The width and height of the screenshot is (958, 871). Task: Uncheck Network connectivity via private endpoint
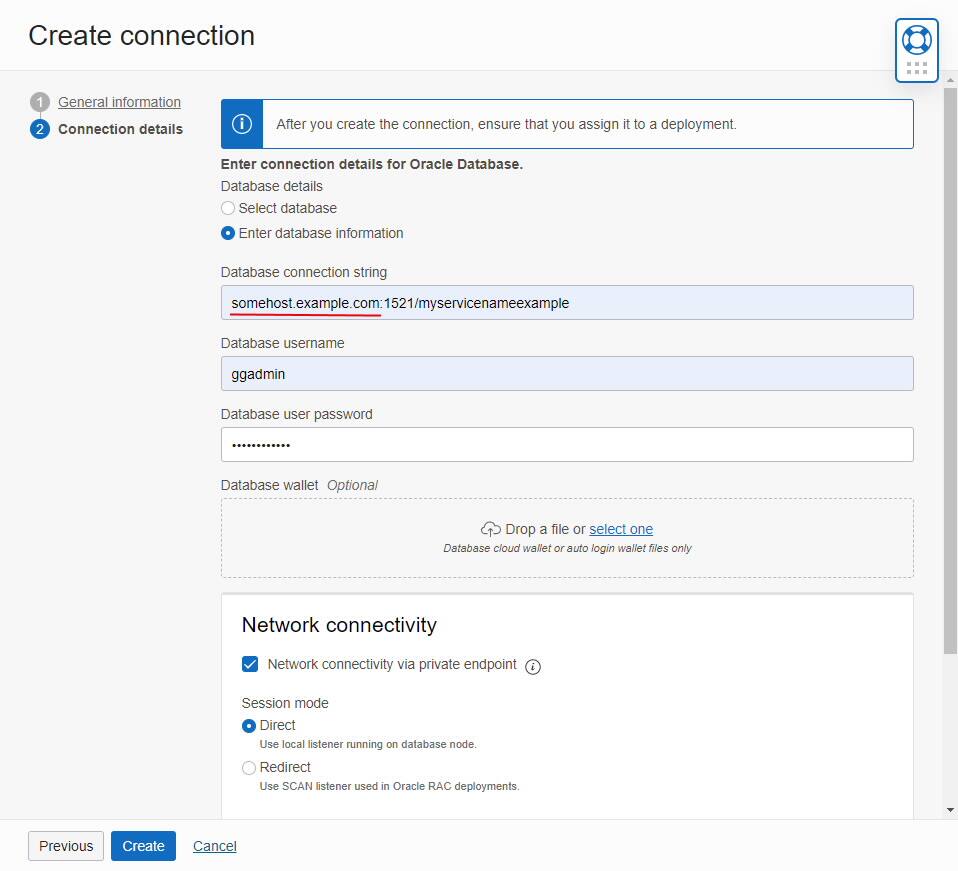tap(250, 664)
